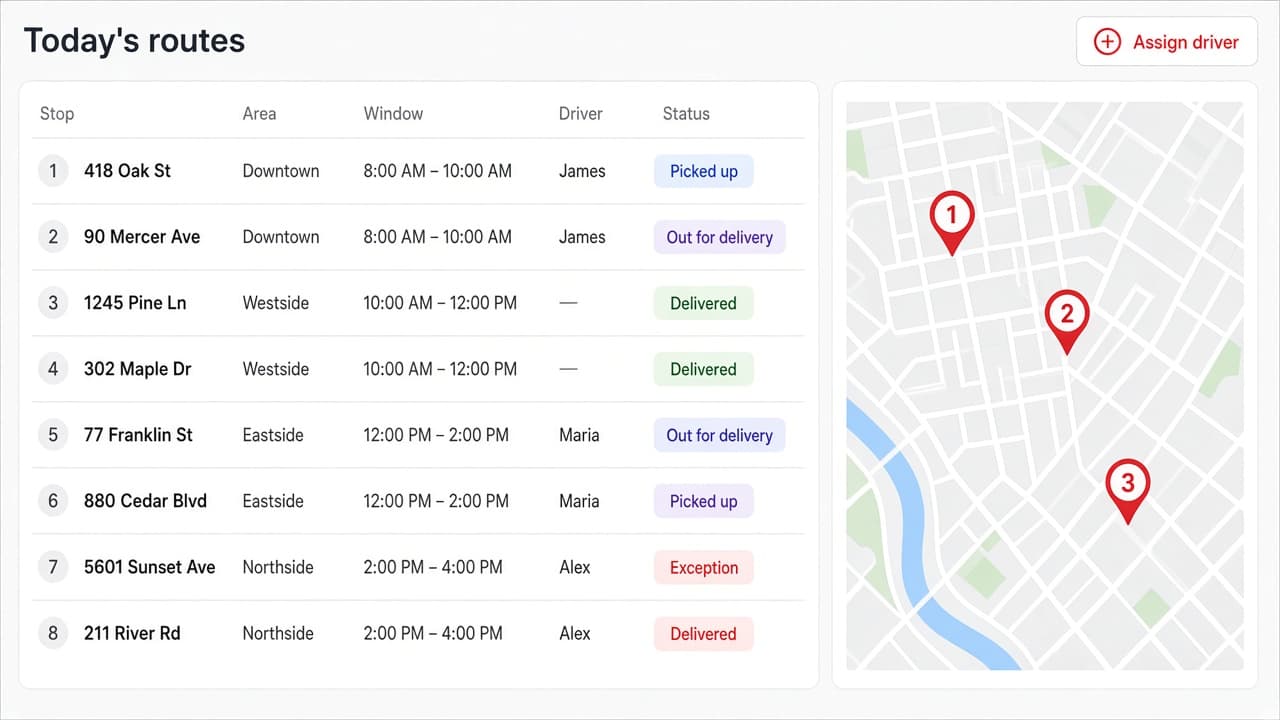Click Out for delivery status for 90 Mercer Ave
Viewport: 1280px width, 720px height.
click(x=720, y=237)
